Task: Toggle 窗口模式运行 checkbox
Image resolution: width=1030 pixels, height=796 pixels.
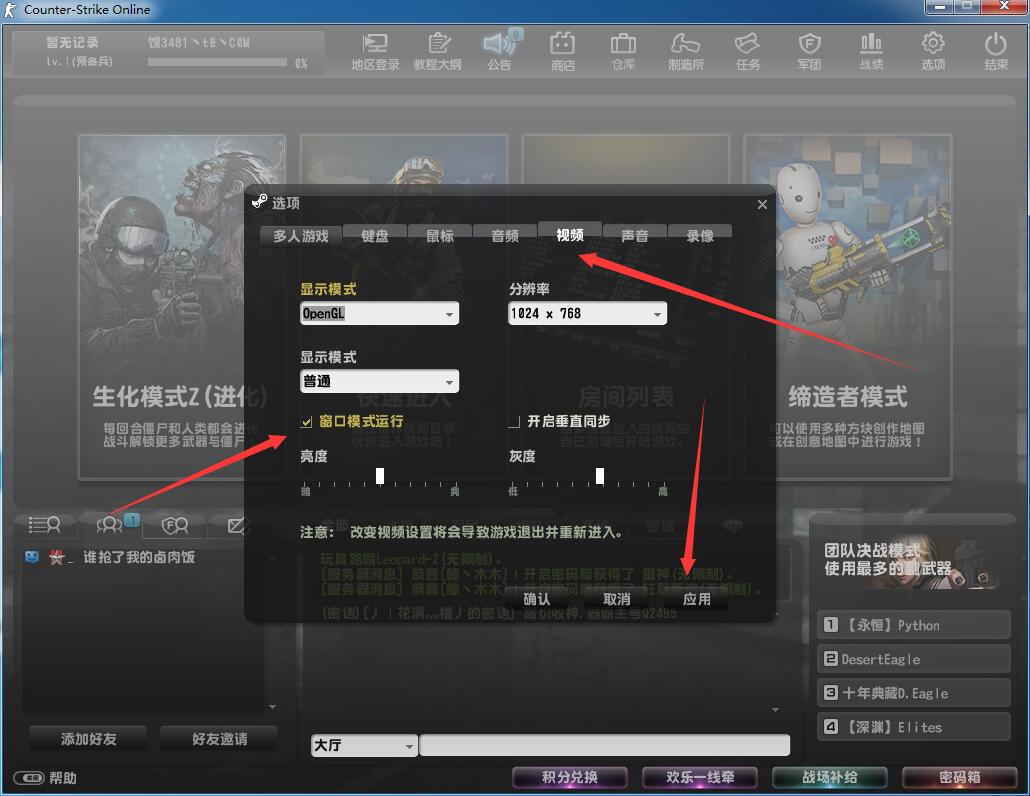Action: (x=306, y=422)
